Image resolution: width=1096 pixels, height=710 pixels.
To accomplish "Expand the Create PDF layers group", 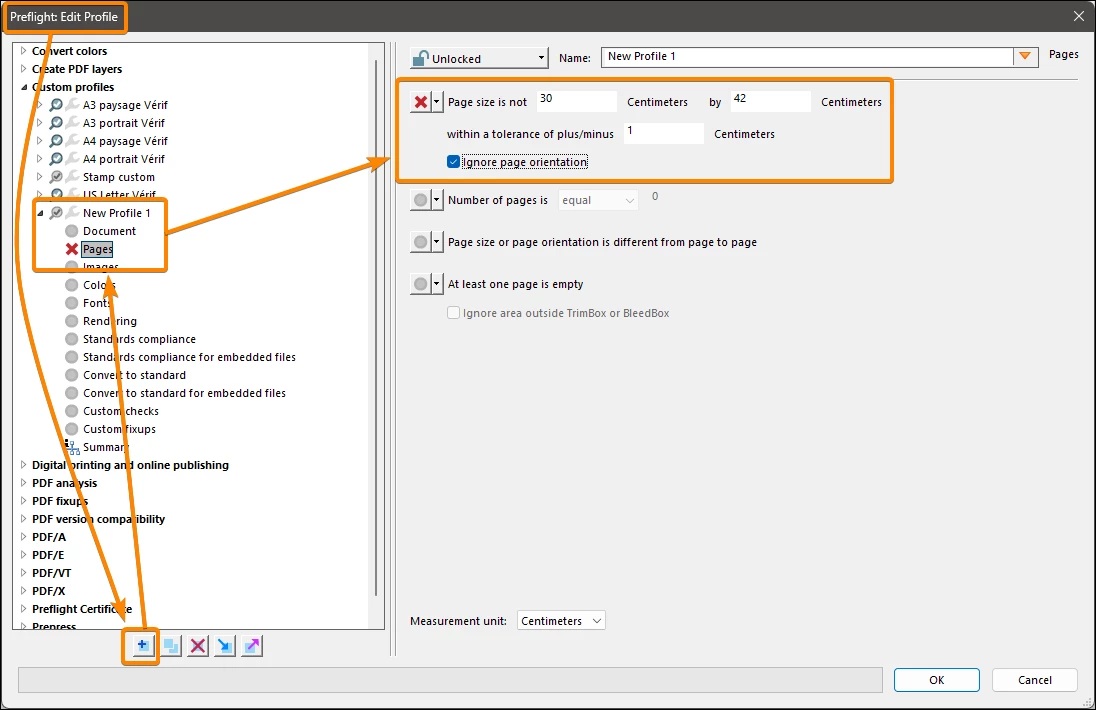I will point(24,68).
